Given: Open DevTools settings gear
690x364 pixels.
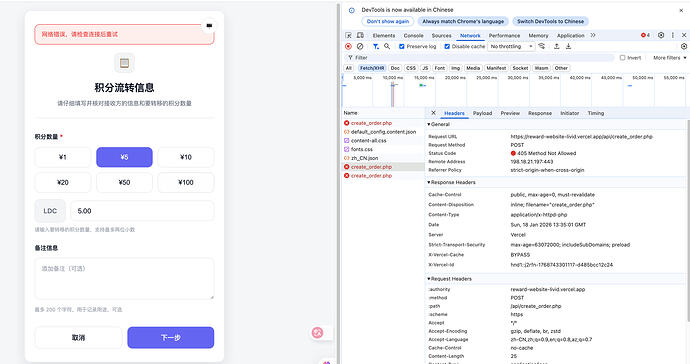Looking at the screenshot, I should [661, 35].
